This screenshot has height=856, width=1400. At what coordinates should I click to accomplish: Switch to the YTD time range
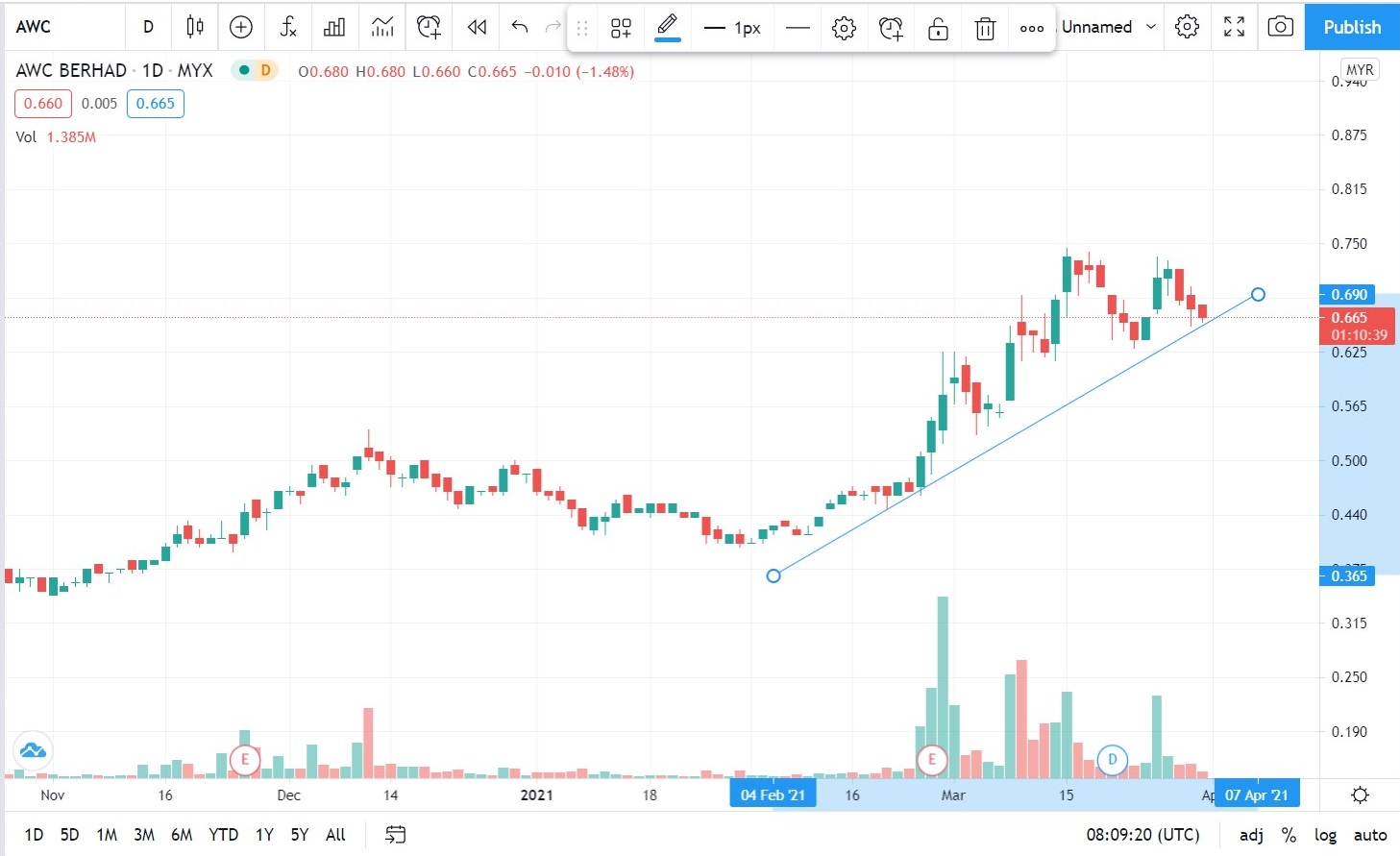(223, 835)
